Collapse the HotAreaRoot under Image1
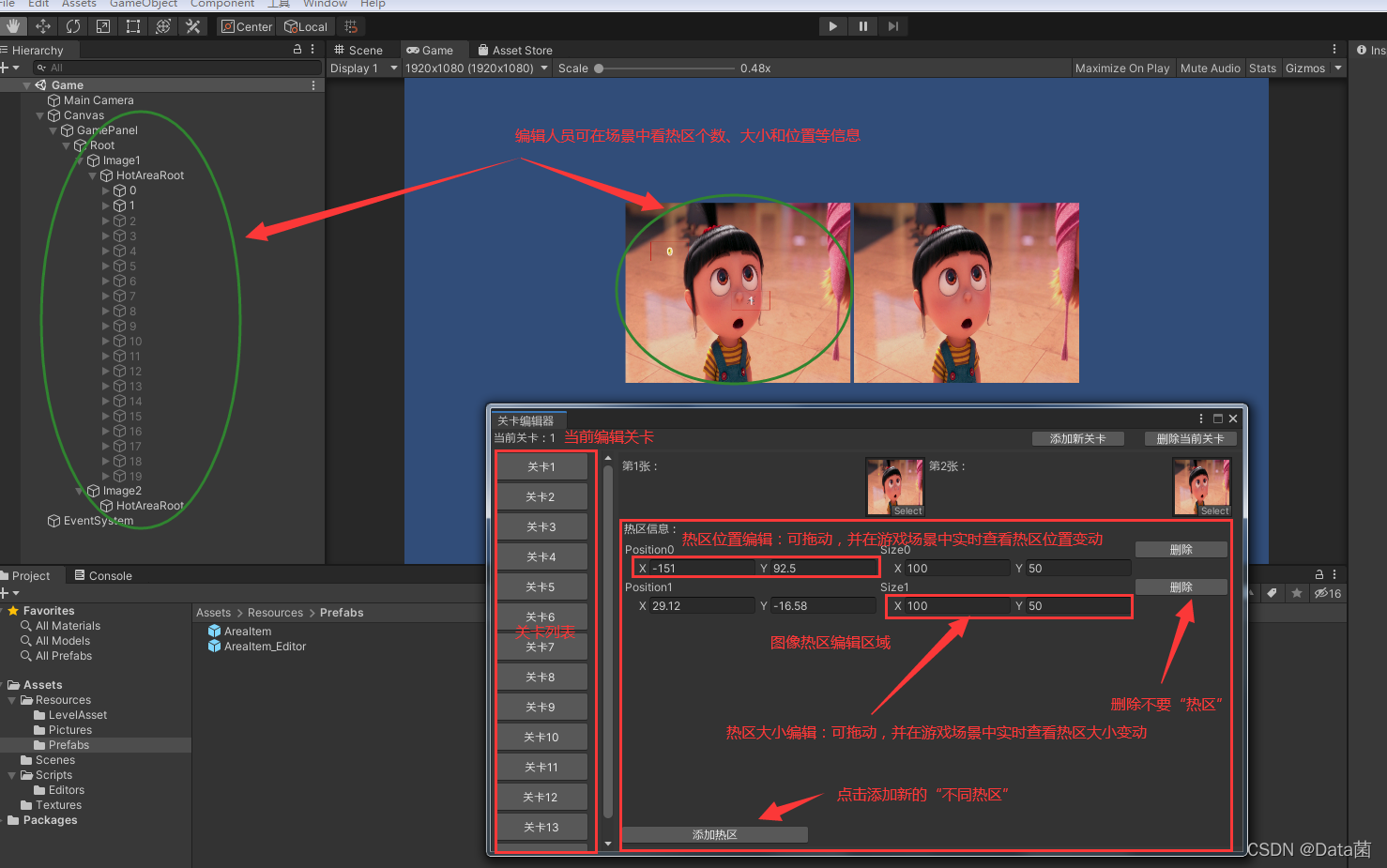This screenshot has width=1387, height=868. (92, 175)
